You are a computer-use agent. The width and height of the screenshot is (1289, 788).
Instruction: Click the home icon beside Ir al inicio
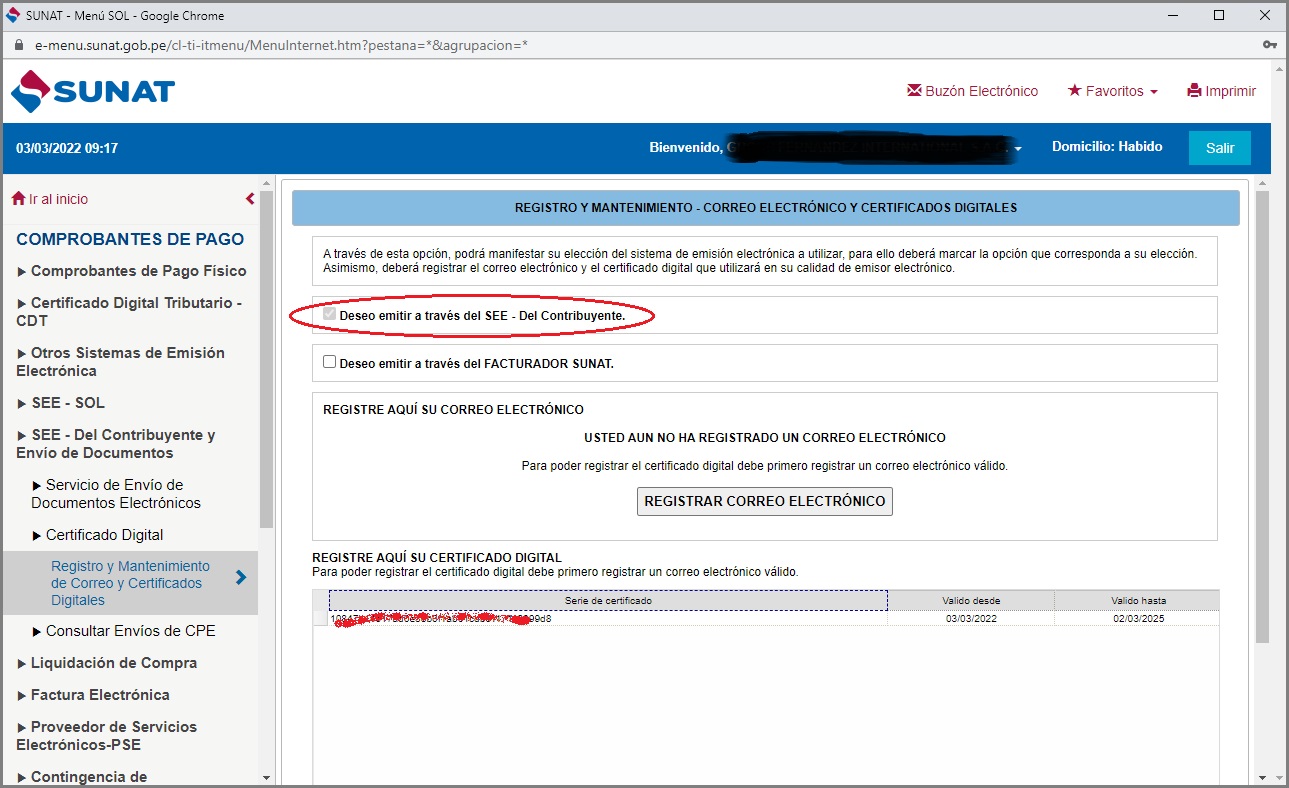point(18,199)
